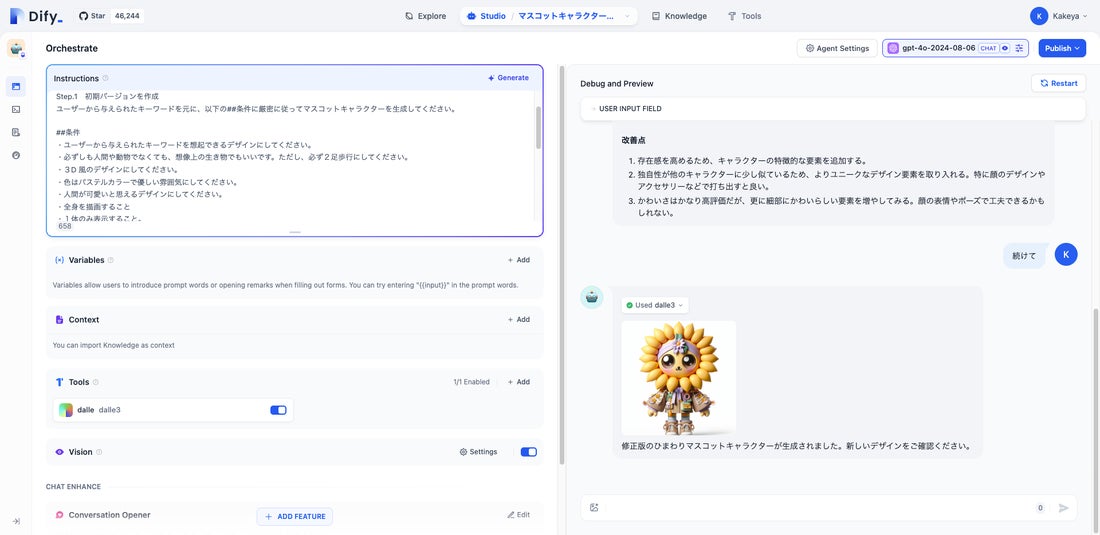Image resolution: width=1100 pixels, height=535 pixels.
Task: Click the bot avatar beside dalle3 reply
Action: click(x=592, y=297)
